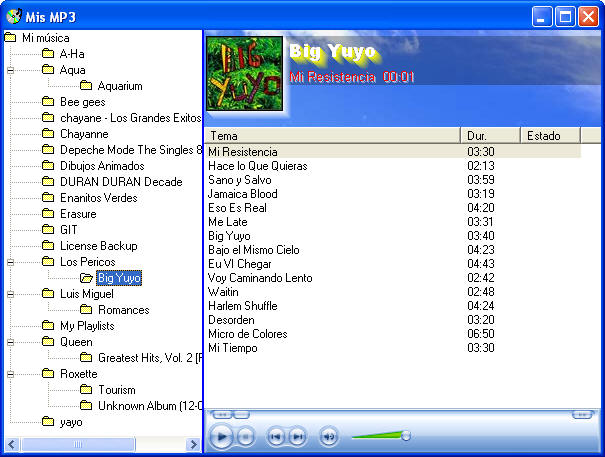Select the 'Sano y Salvo' track
This screenshot has height=457, width=605.
[x=240, y=180]
